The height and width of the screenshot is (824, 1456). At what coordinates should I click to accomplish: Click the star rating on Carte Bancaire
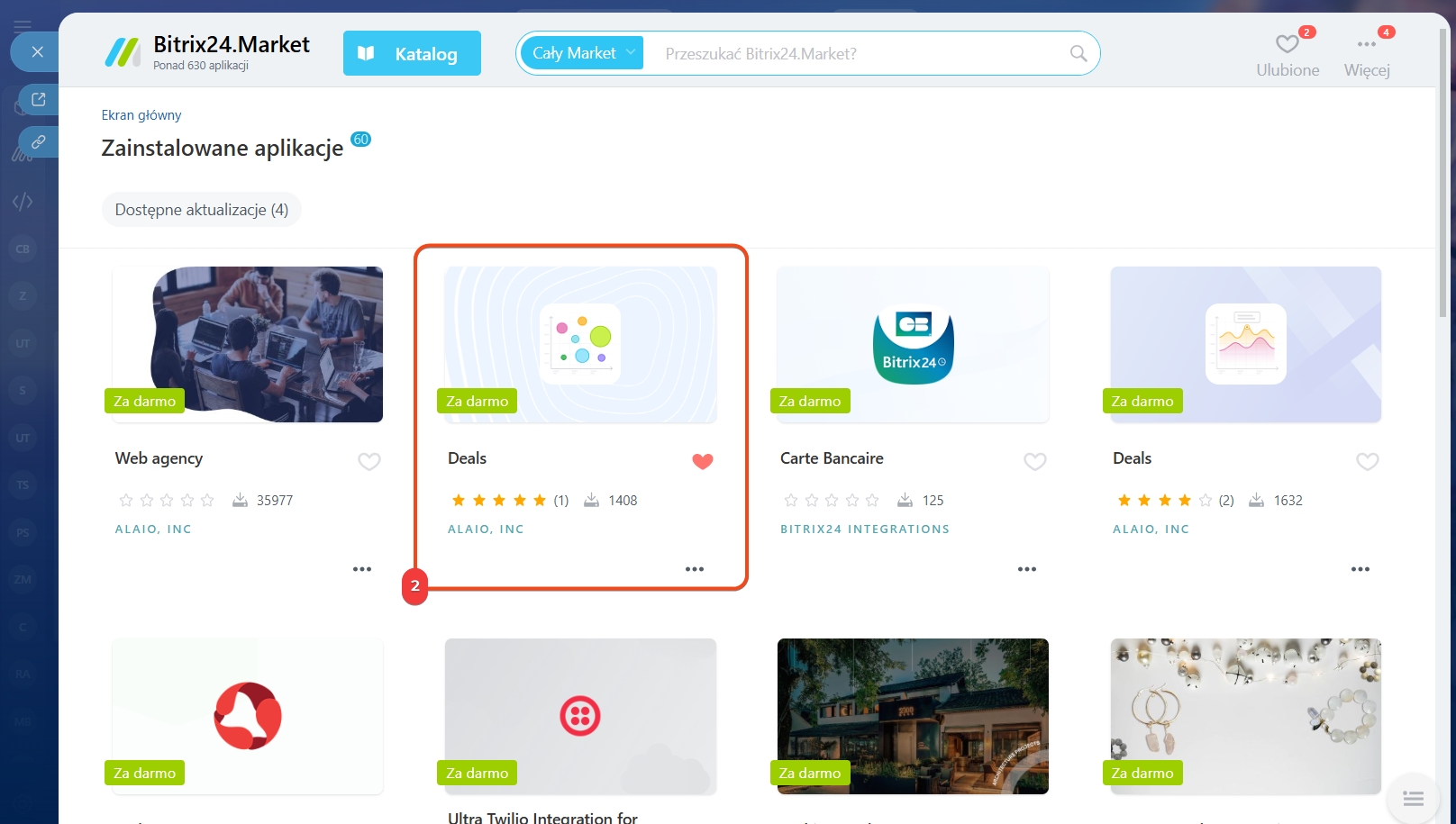(x=832, y=500)
